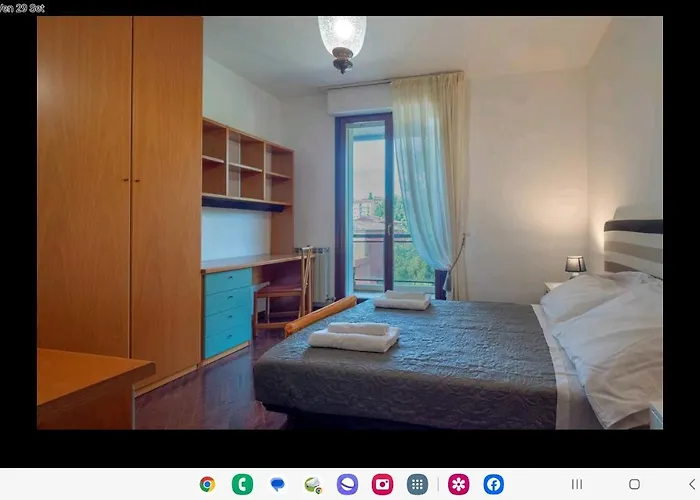Open the blue Messages app
This screenshot has height=500, width=700.
277,484
